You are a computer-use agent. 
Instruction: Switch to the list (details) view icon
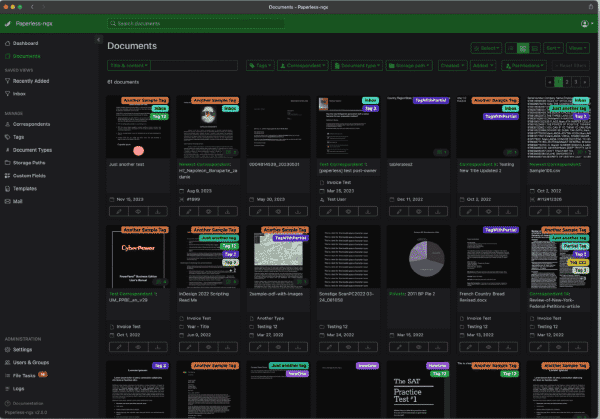pyautogui.click(x=511, y=48)
